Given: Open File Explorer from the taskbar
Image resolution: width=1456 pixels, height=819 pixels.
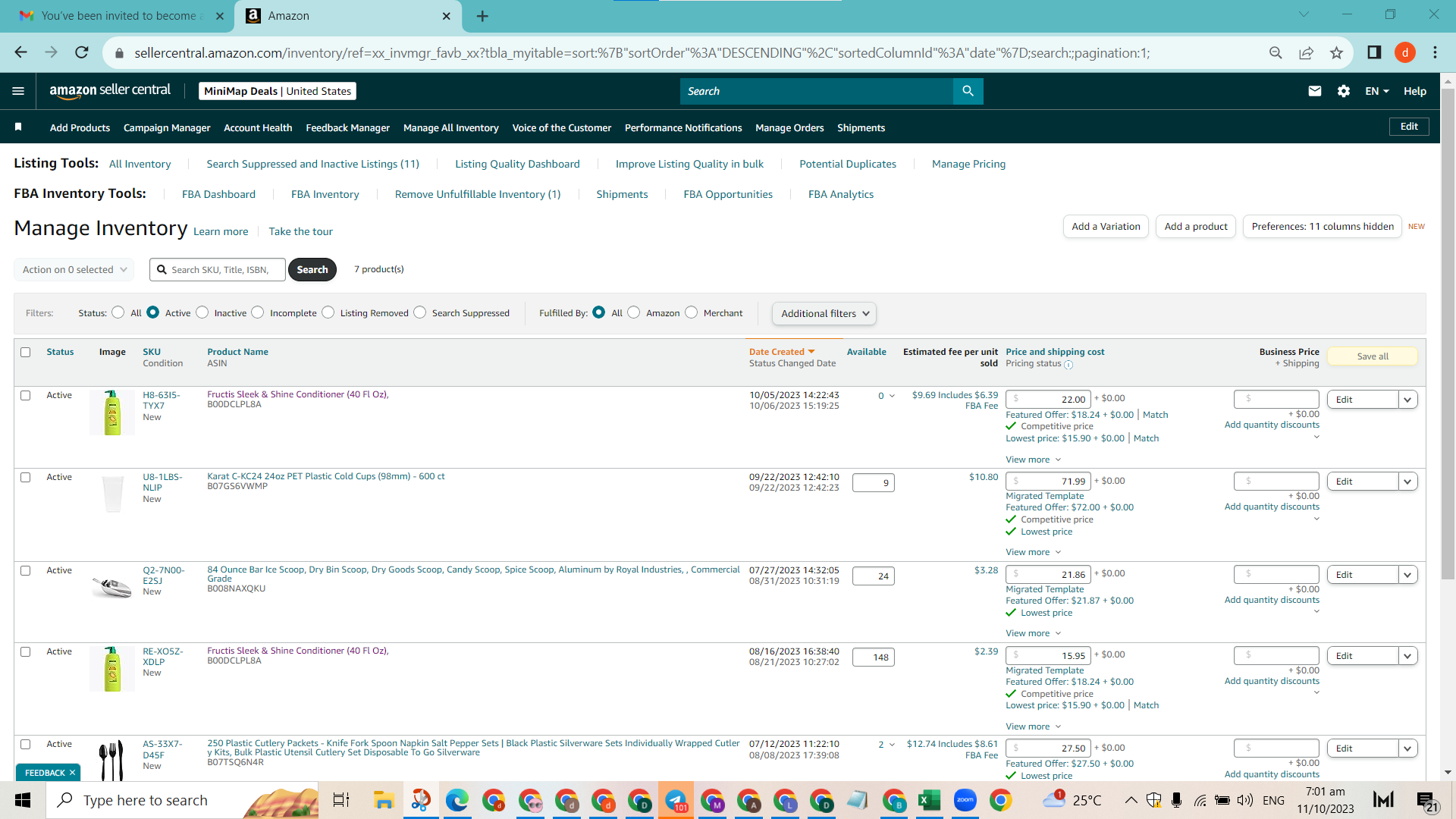Looking at the screenshot, I should [384, 800].
